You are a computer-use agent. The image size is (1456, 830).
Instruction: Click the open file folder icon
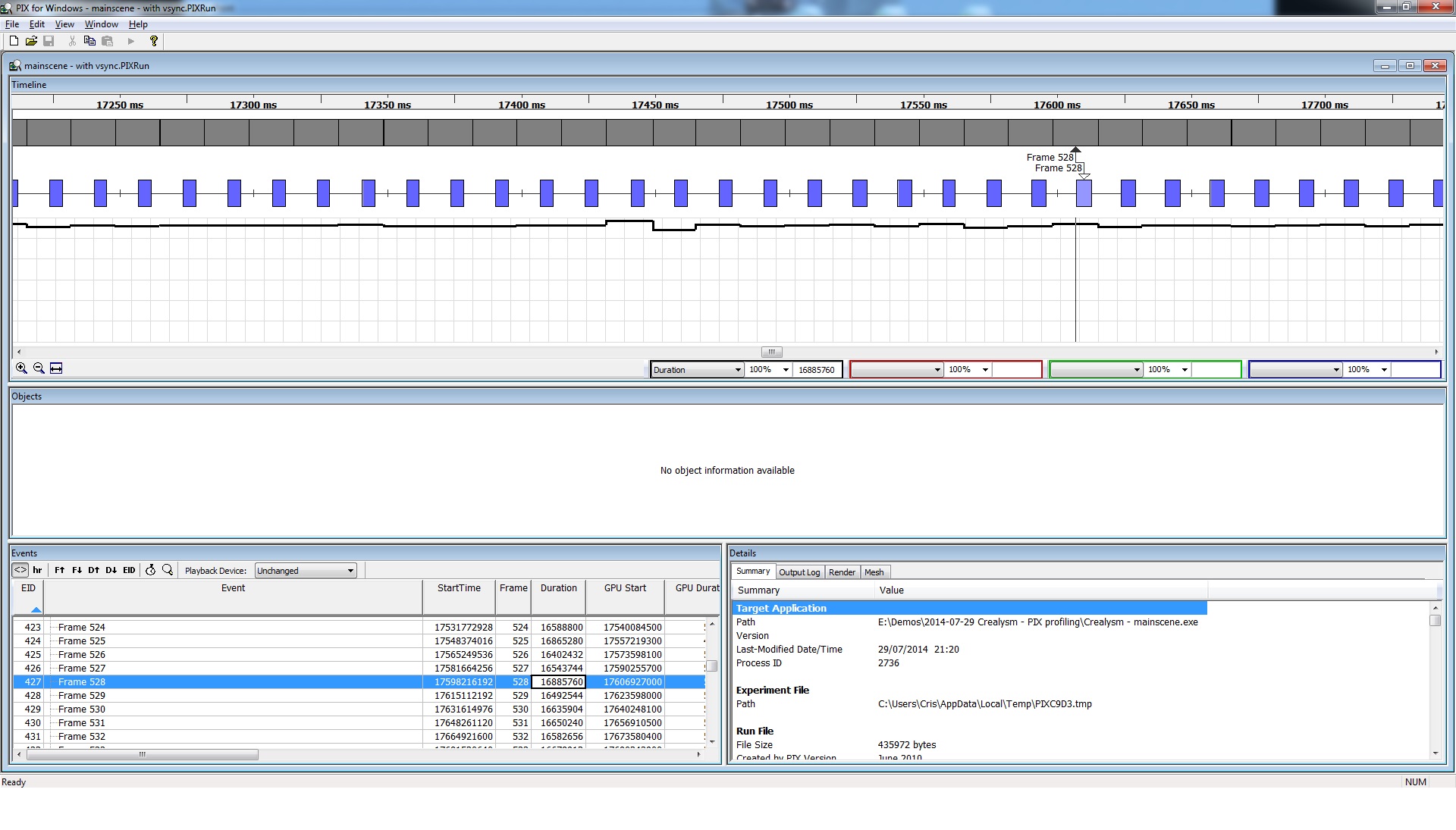pos(31,41)
